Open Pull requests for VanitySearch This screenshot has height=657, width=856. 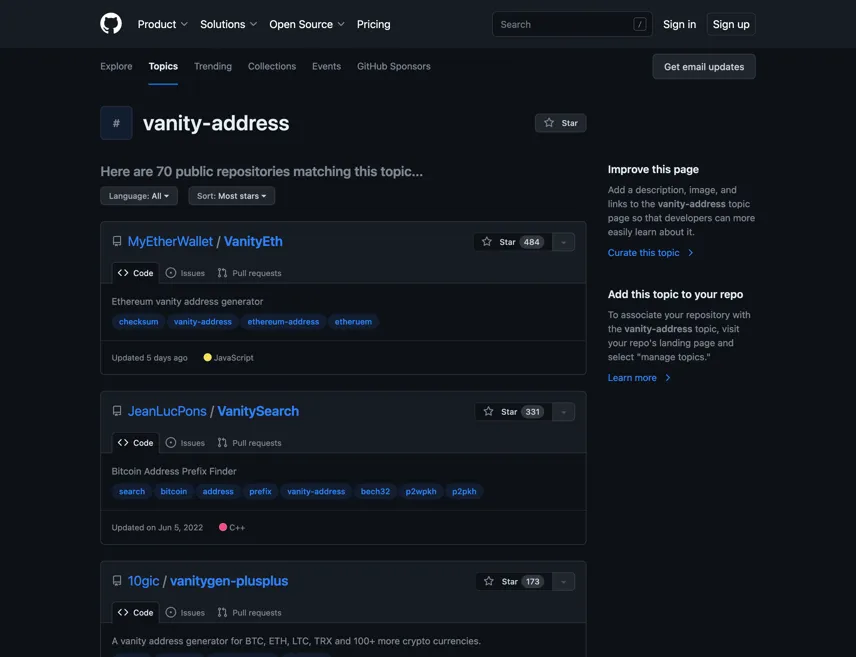tap(249, 443)
